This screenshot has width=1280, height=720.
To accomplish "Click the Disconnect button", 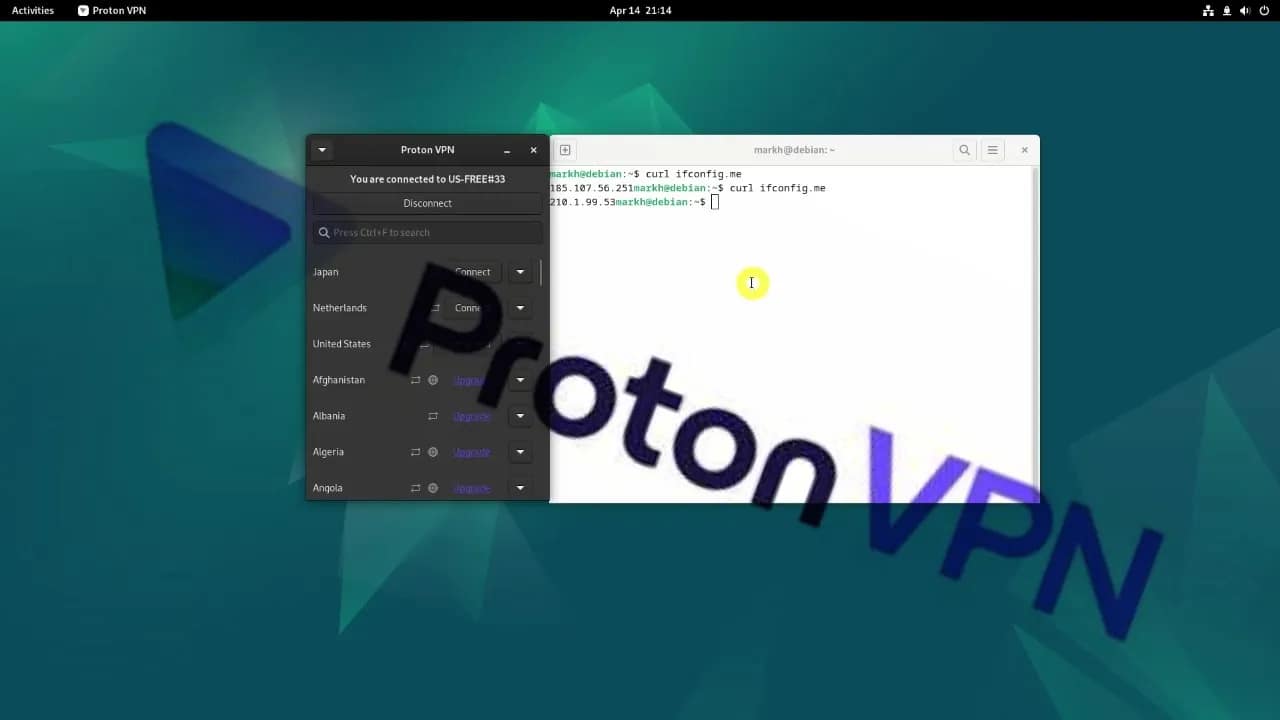I will click(x=427, y=203).
